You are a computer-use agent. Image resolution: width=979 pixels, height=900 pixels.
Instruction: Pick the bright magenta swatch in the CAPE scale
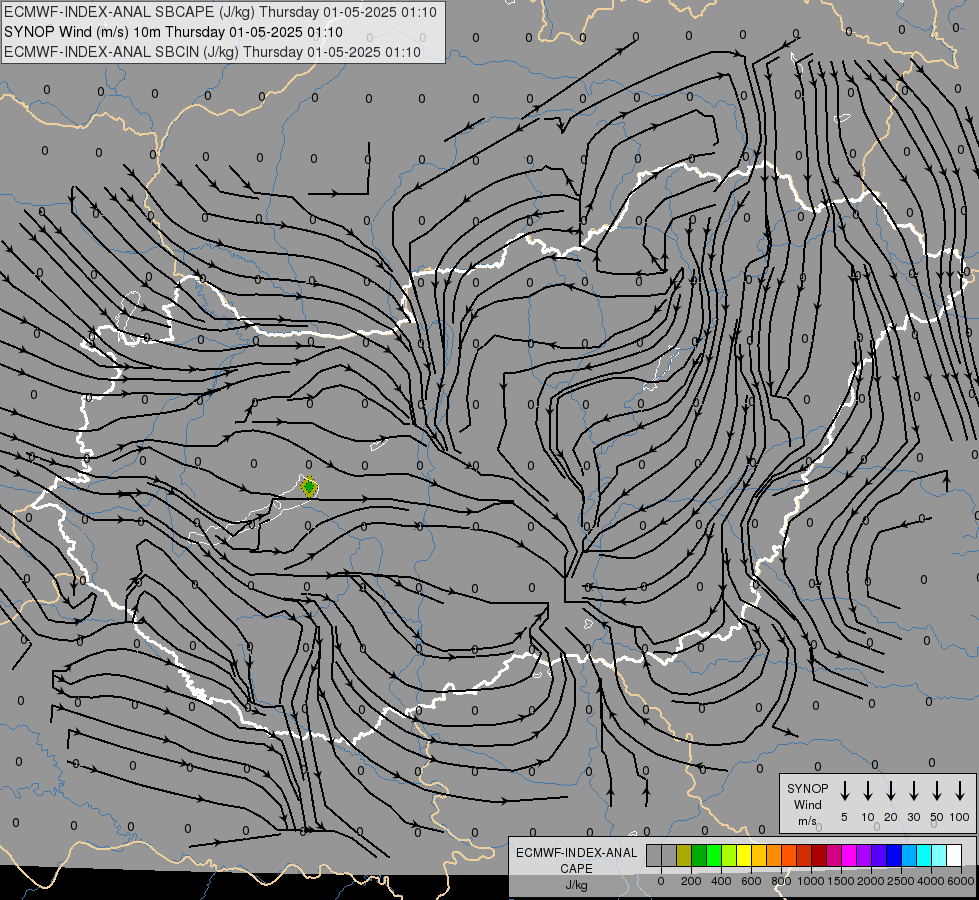click(x=850, y=855)
